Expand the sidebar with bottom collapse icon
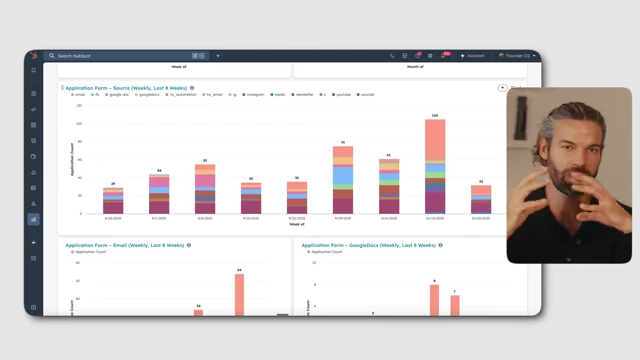The width and height of the screenshot is (640, 360). tap(33, 307)
